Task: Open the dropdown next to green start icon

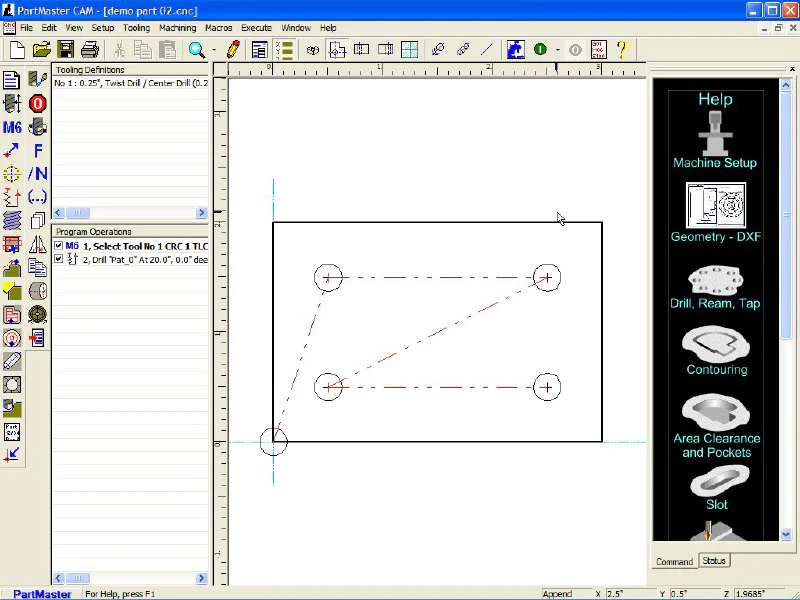Action: tap(558, 50)
